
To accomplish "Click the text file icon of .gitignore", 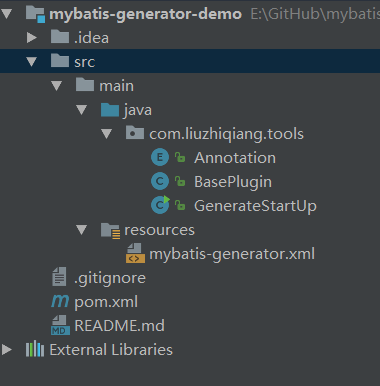I will tap(59, 277).
